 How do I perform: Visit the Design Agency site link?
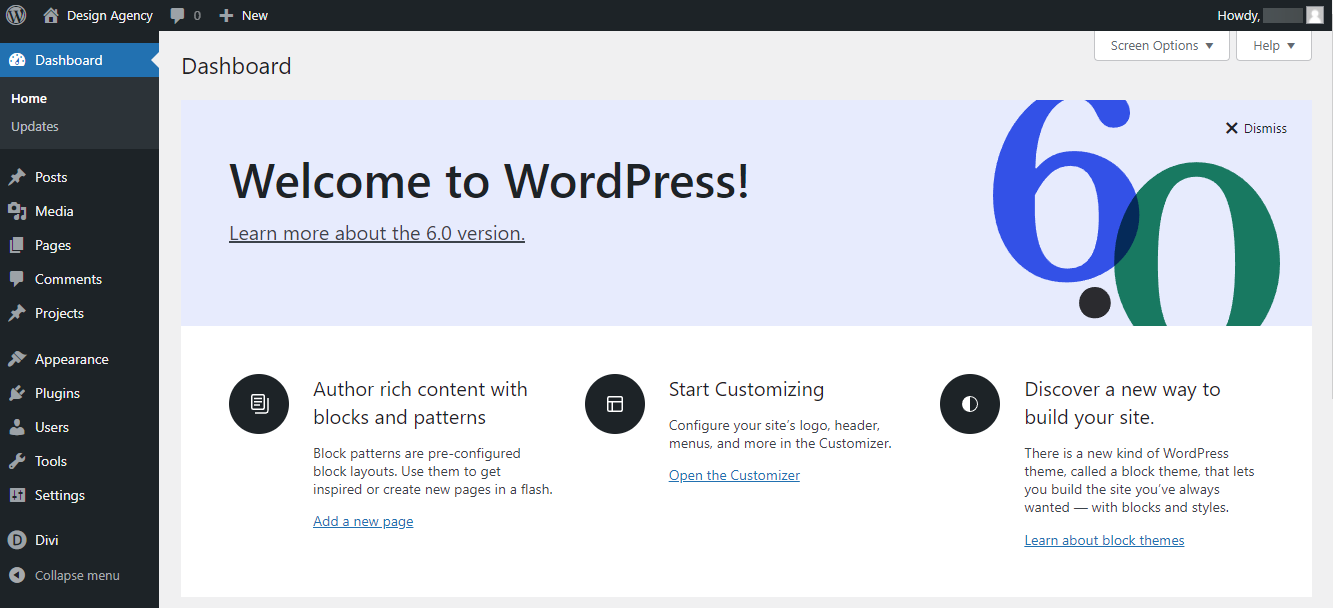click(110, 15)
